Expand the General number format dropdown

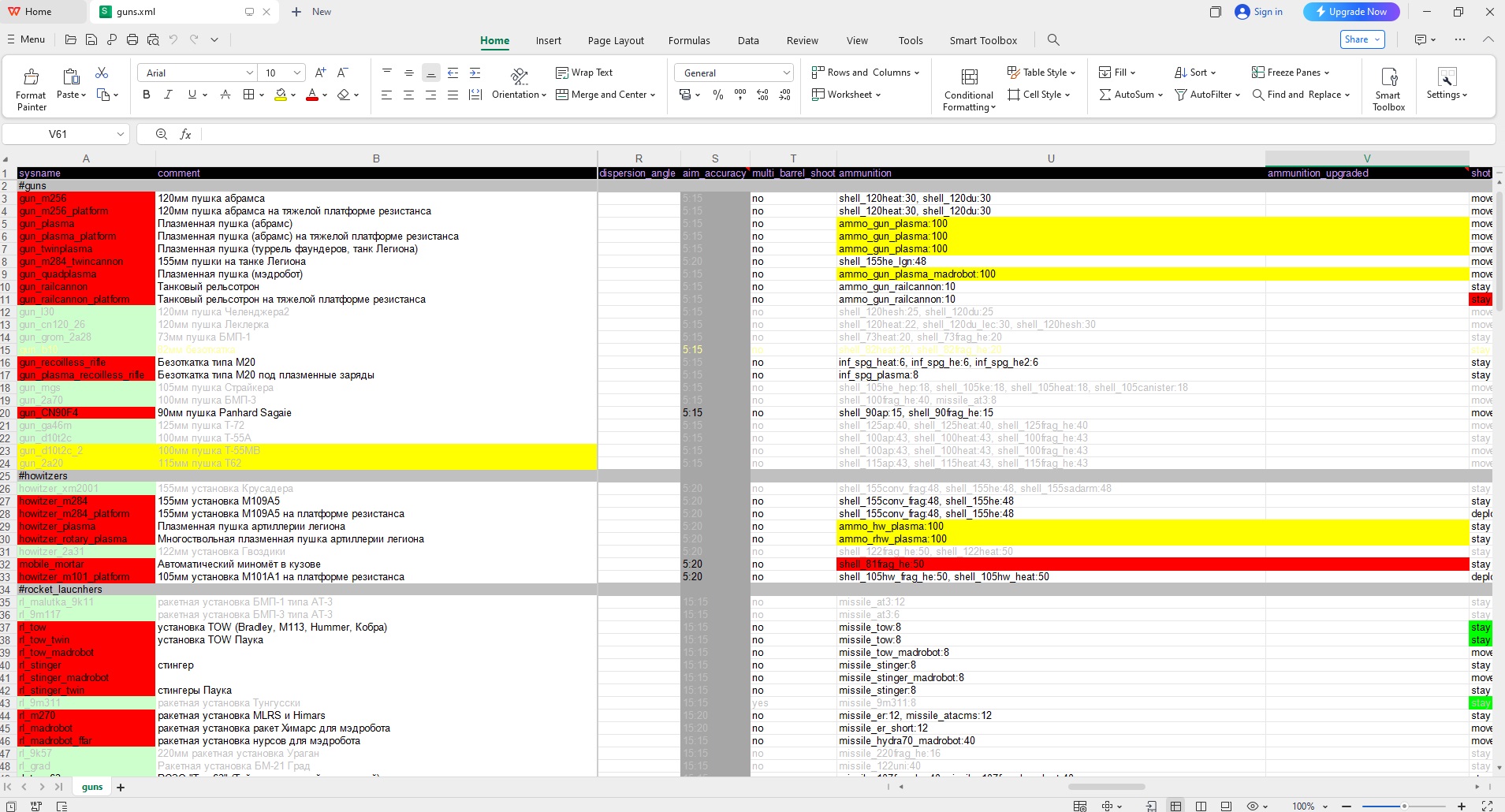click(786, 73)
